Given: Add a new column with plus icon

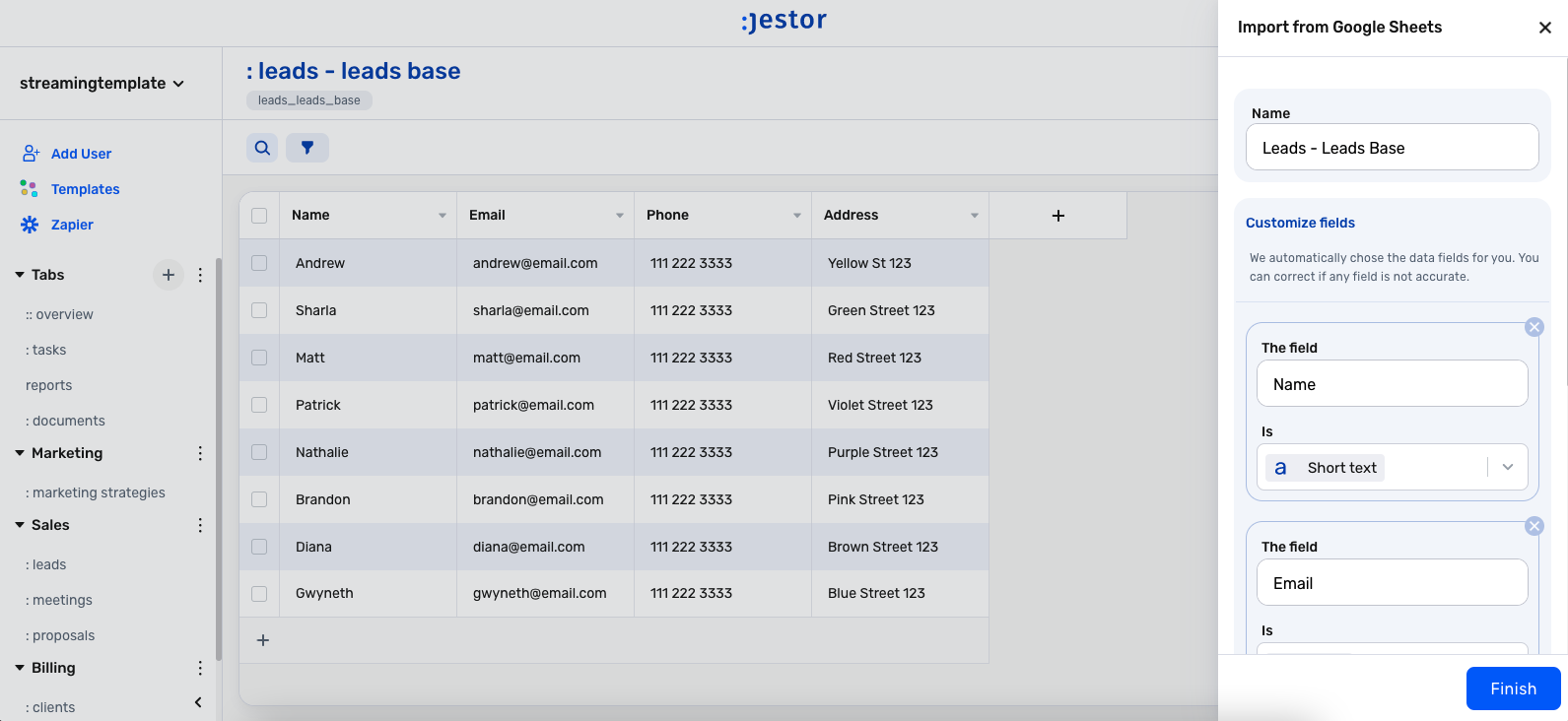Looking at the screenshot, I should coord(1058,216).
